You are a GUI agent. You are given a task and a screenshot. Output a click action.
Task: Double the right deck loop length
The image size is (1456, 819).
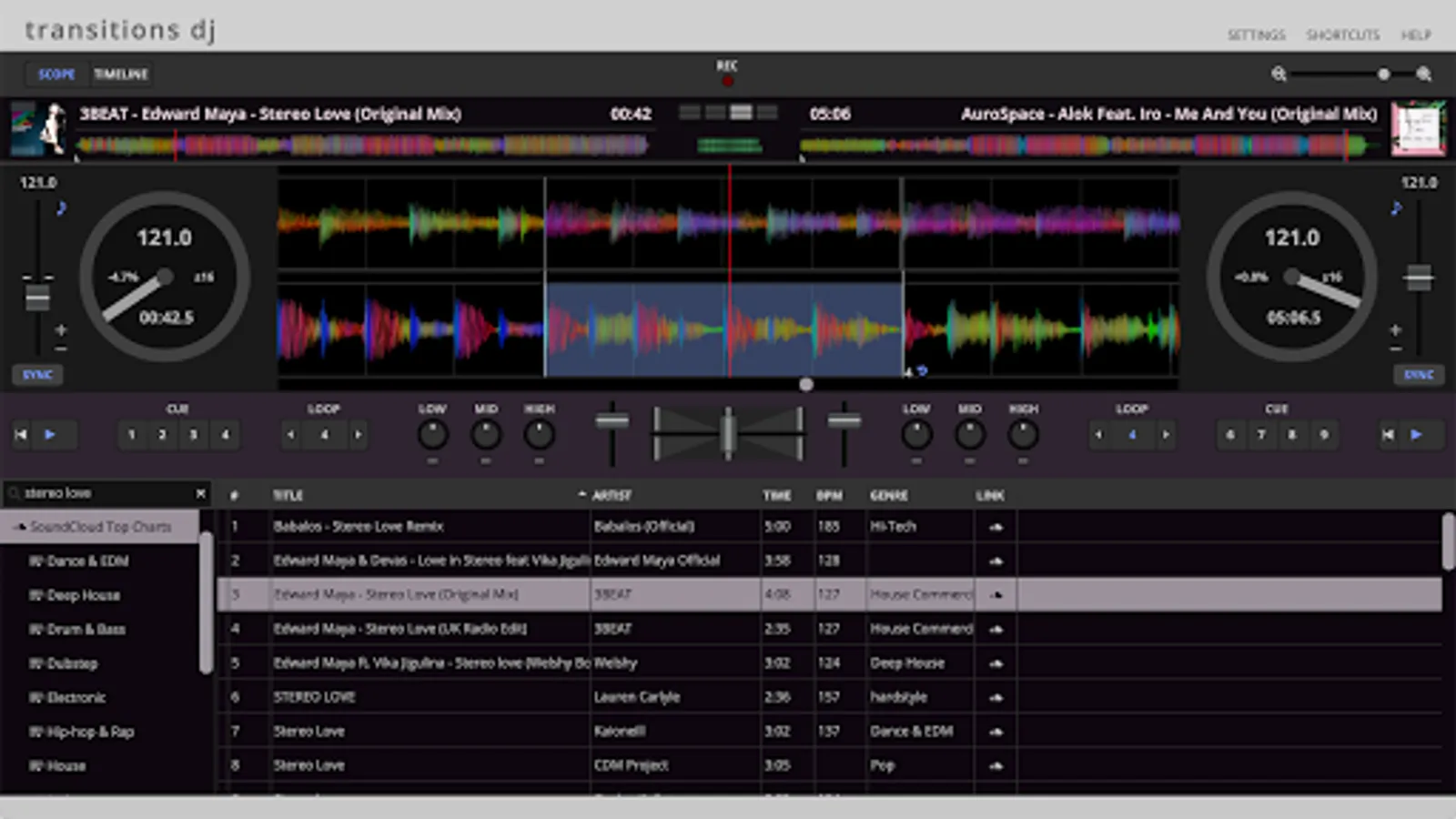pos(1166,435)
